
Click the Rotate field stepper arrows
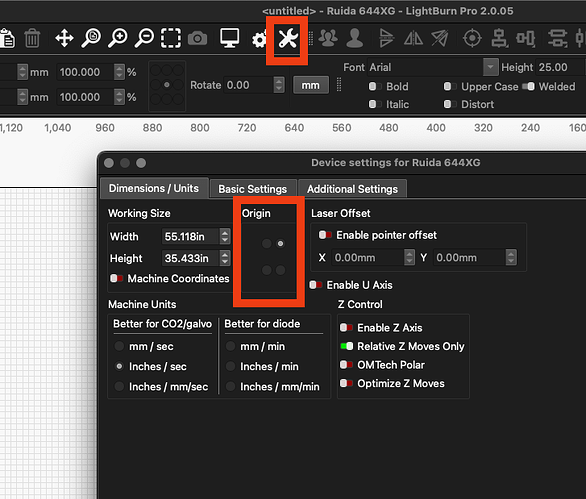click(279, 85)
